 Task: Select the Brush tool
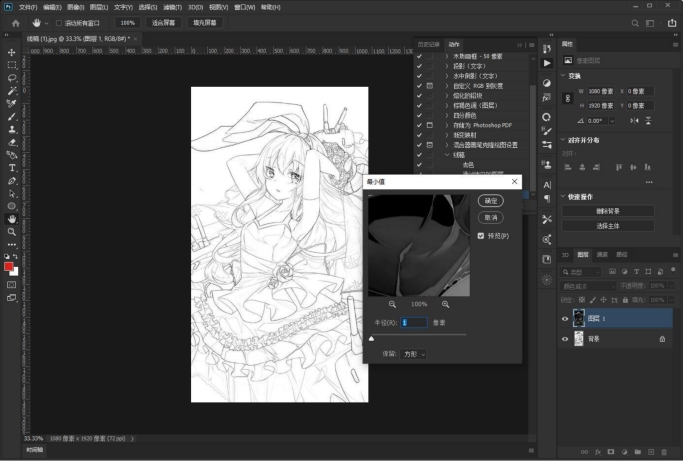click(12, 116)
